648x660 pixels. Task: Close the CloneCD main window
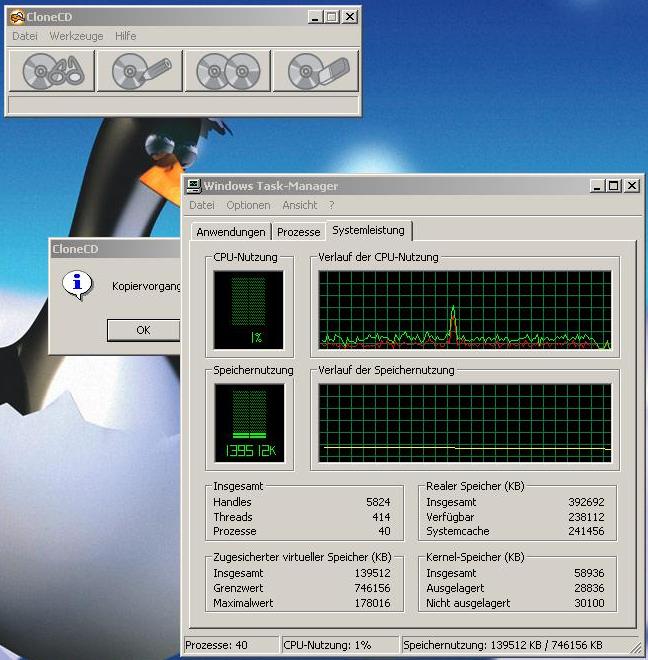point(350,17)
